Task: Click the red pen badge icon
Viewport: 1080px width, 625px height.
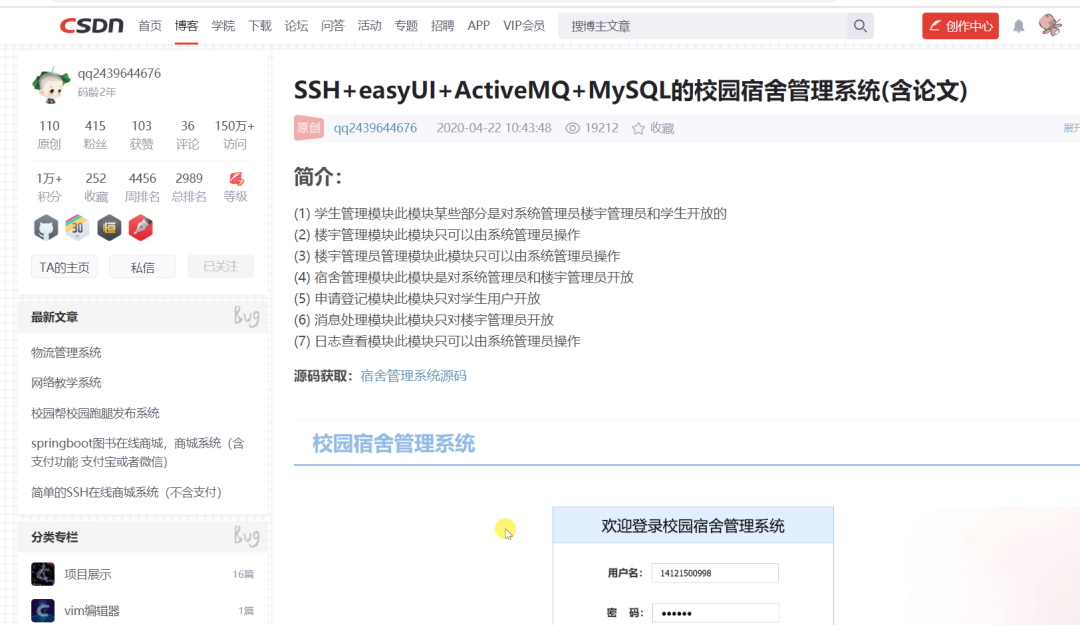Action: pyautogui.click(x=141, y=228)
